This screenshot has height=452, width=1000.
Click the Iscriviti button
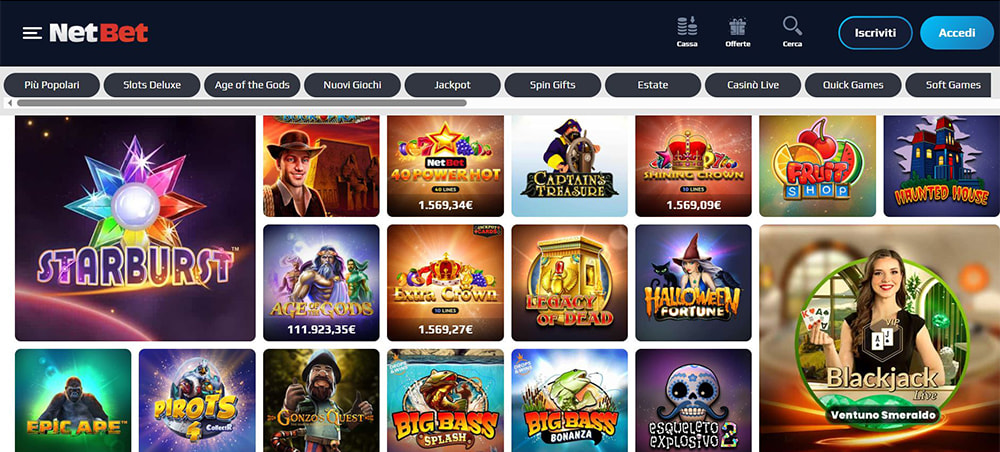875,33
